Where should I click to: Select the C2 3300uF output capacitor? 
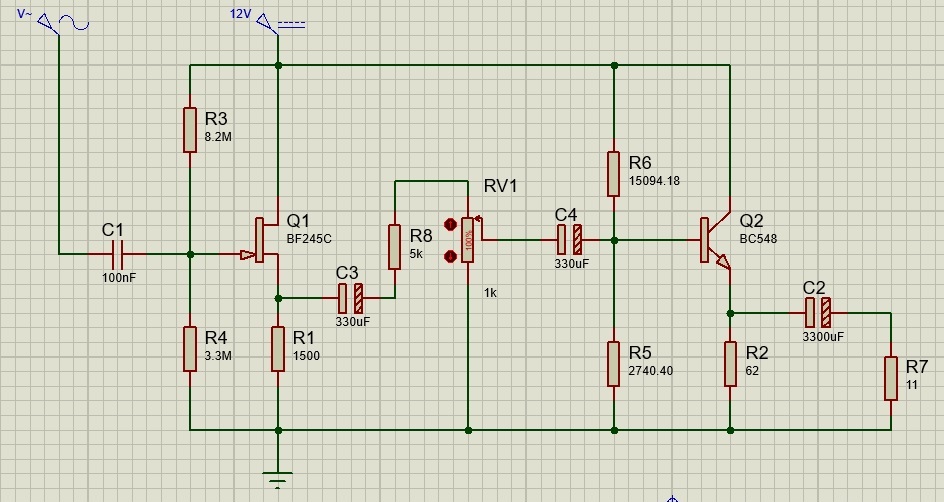pos(818,313)
